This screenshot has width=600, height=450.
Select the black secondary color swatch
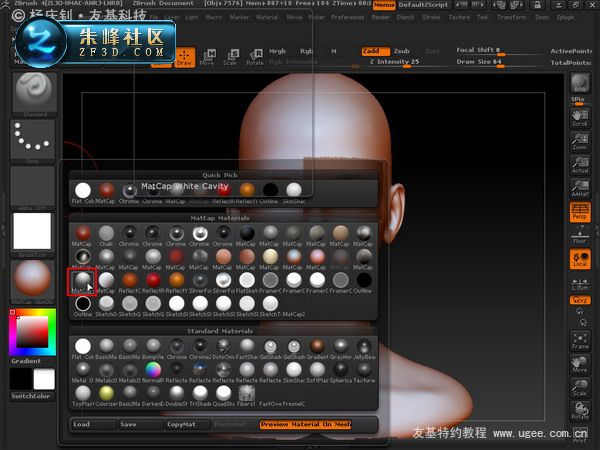20,378
